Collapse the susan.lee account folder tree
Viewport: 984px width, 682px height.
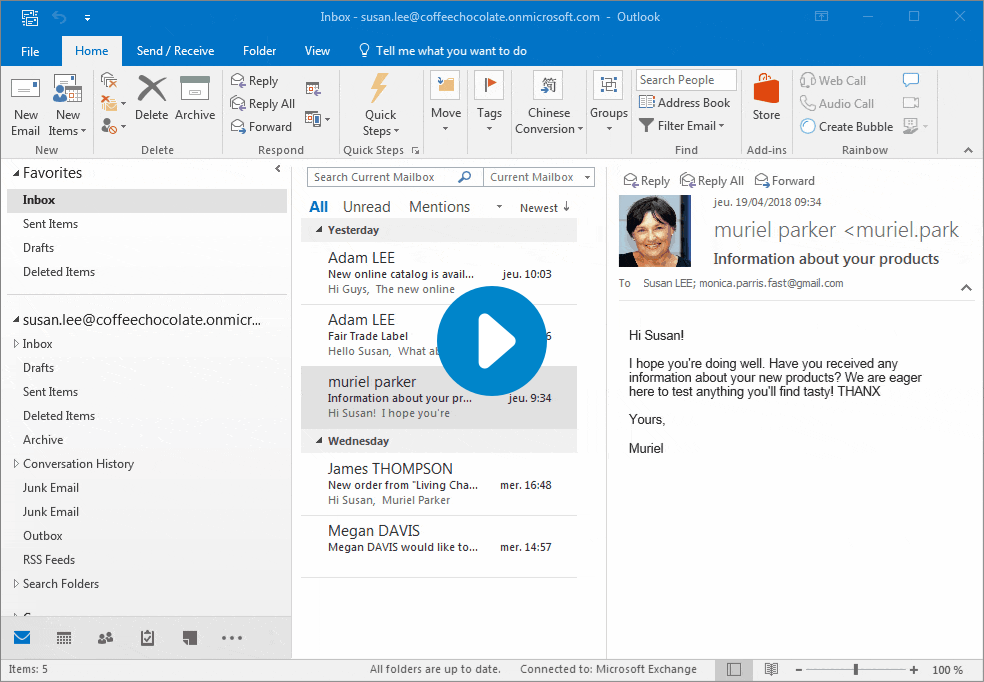[16, 320]
